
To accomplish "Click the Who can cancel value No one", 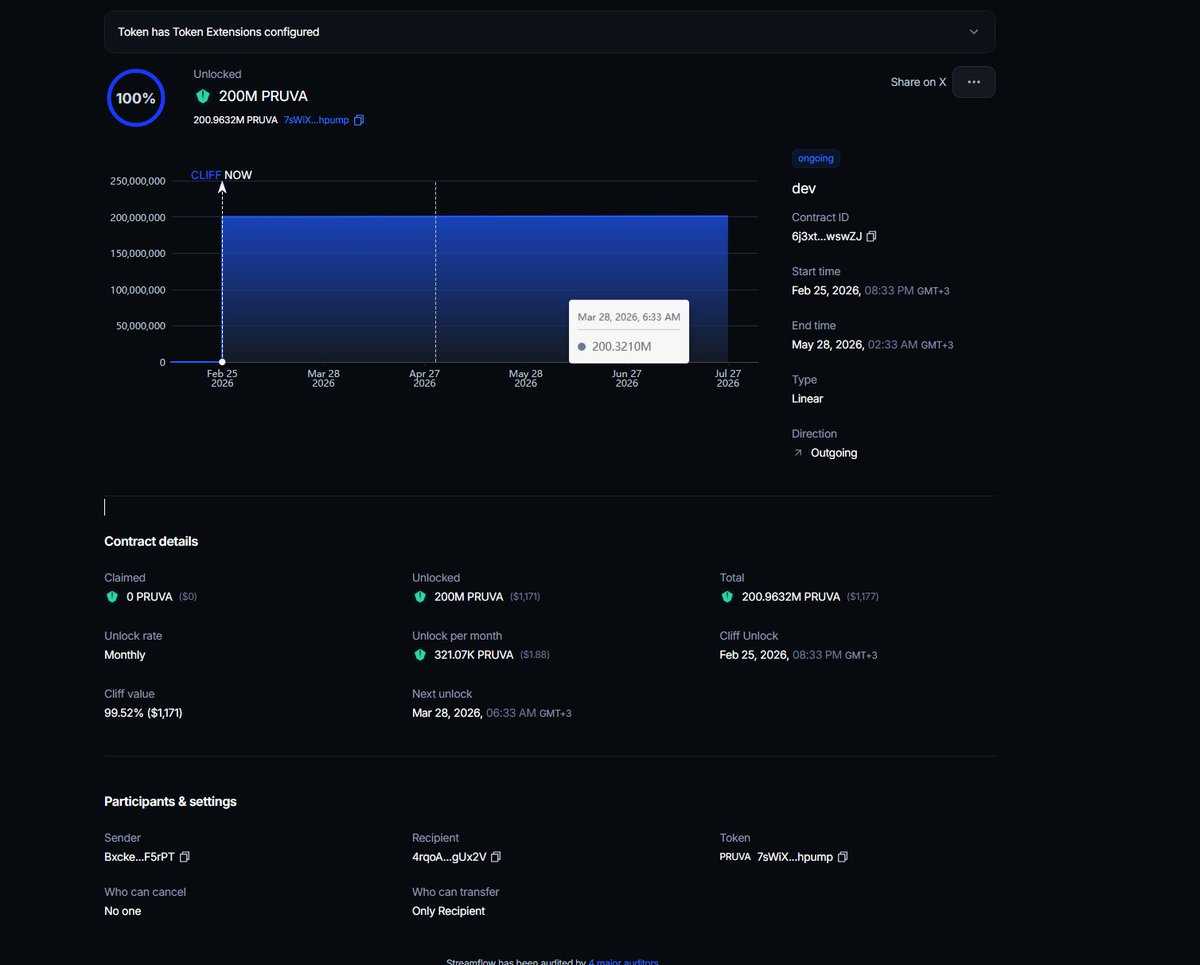I will pyautogui.click(x=123, y=911).
